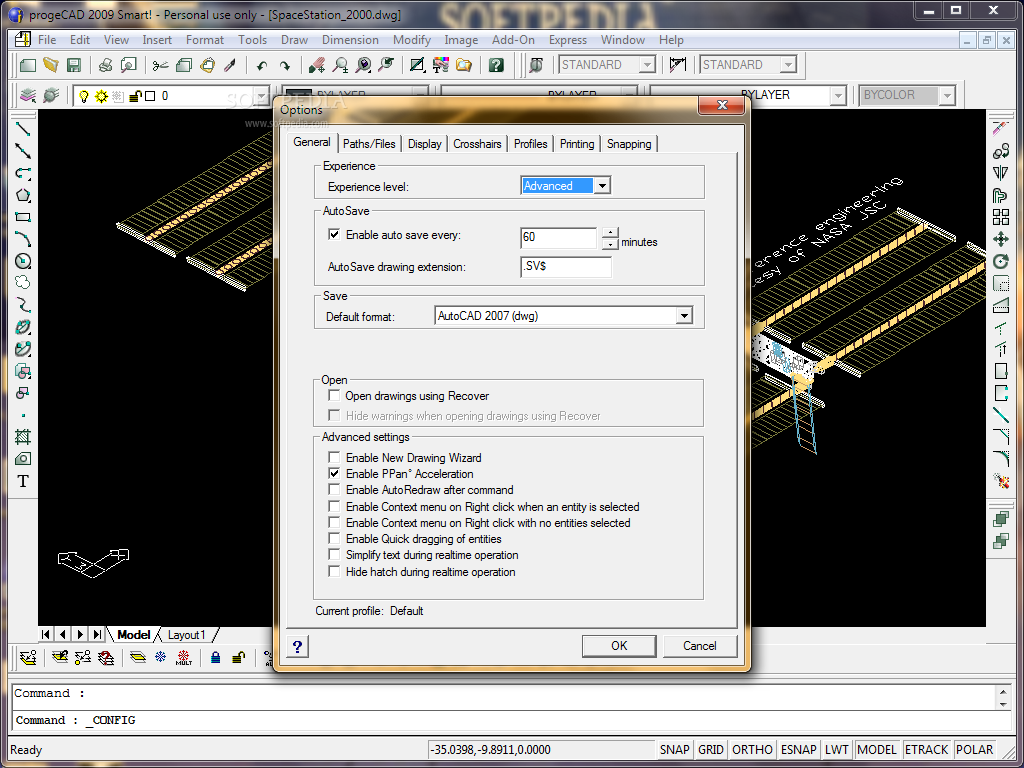Click the Freeze layer snowflake icon
The width and height of the screenshot is (1024, 768).
coord(161,657)
